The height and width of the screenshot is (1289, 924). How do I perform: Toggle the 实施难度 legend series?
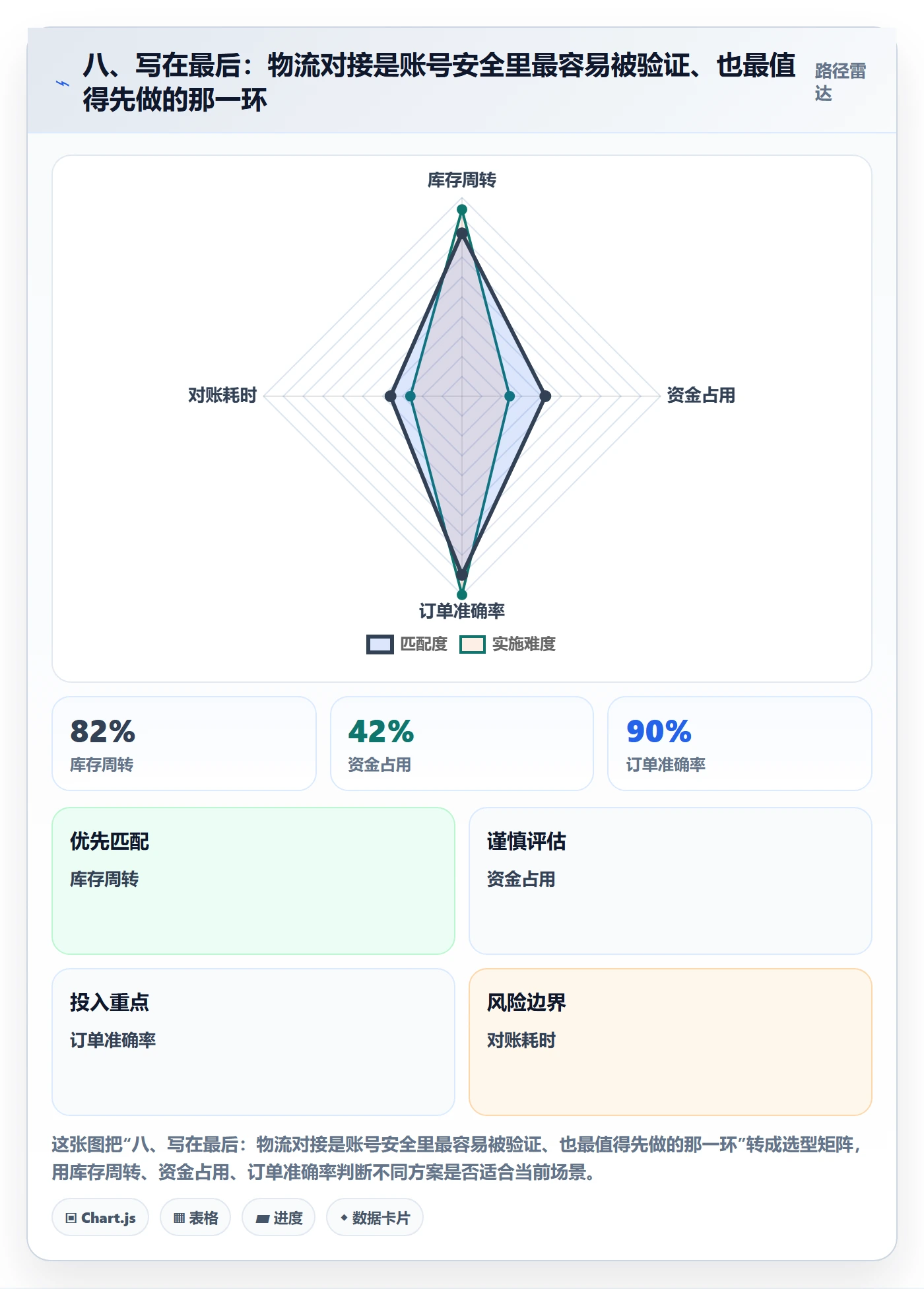tap(508, 644)
